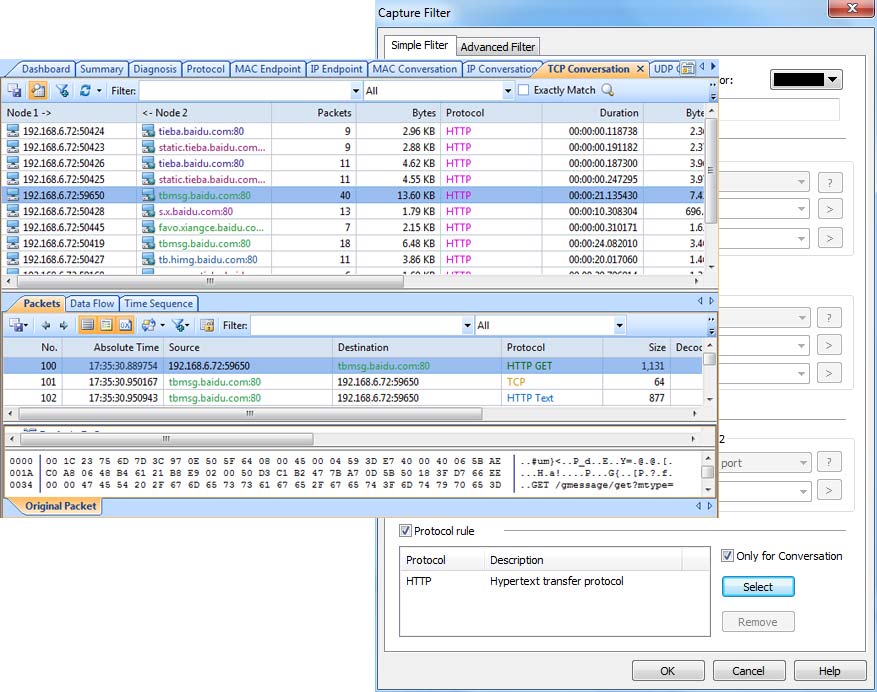This screenshot has width=877, height=692.
Task: Click OK in Capture Filter dialog
Action: 668,670
